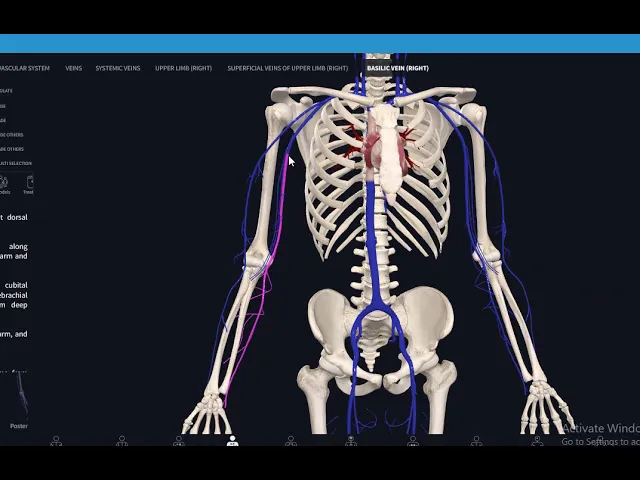
Task: Select Systemic Veins in the breadcrumb
Action: tap(118, 68)
